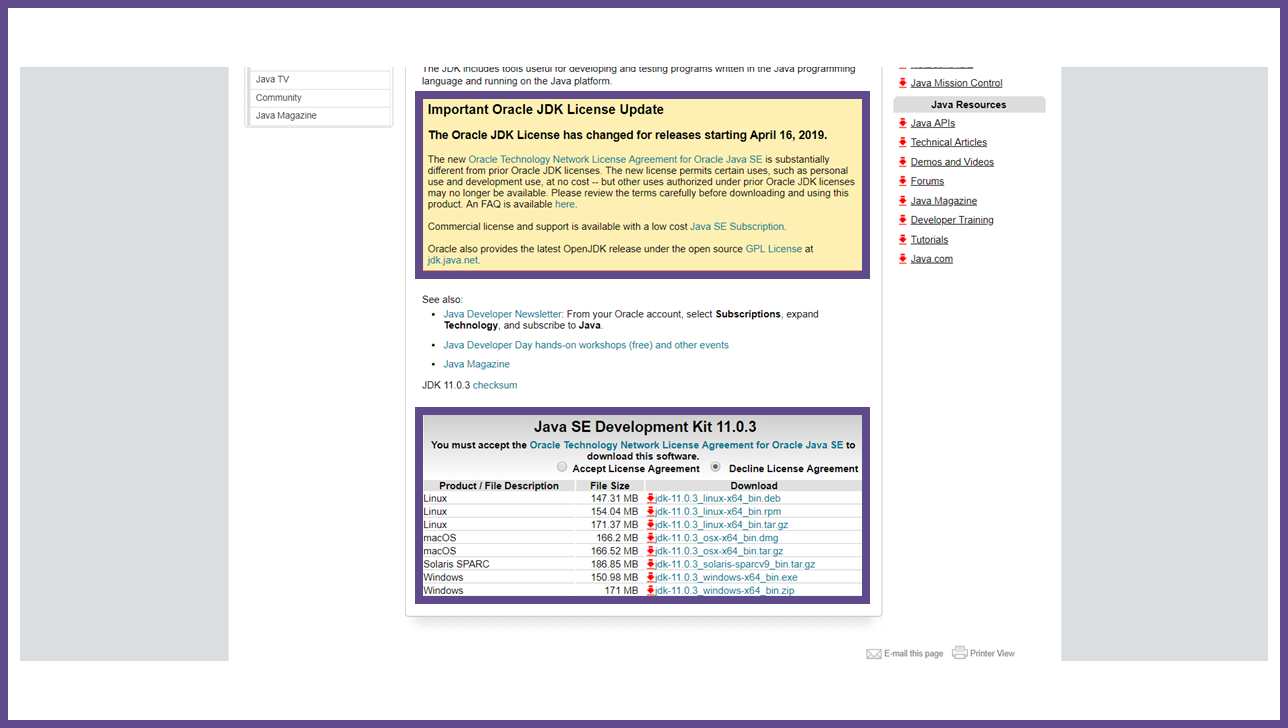Image resolution: width=1288 pixels, height=728 pixels.
Task: Download jdk-11.0.3_linux-x64_bin.deb
Action: click(x=718, y=498)
